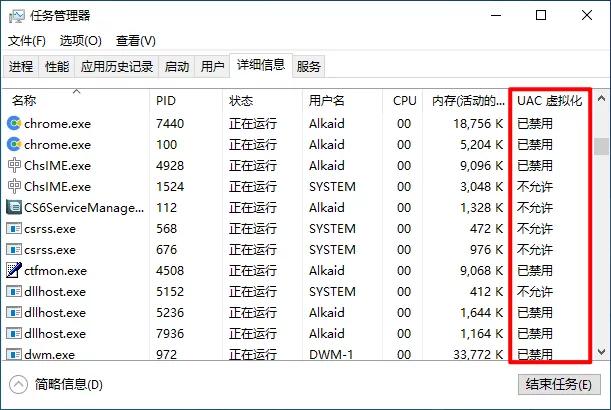611x410 pixels.
Task: Click the vertical scrollbar down arrow
Action: pyautogui.click(x=601, y=352)
